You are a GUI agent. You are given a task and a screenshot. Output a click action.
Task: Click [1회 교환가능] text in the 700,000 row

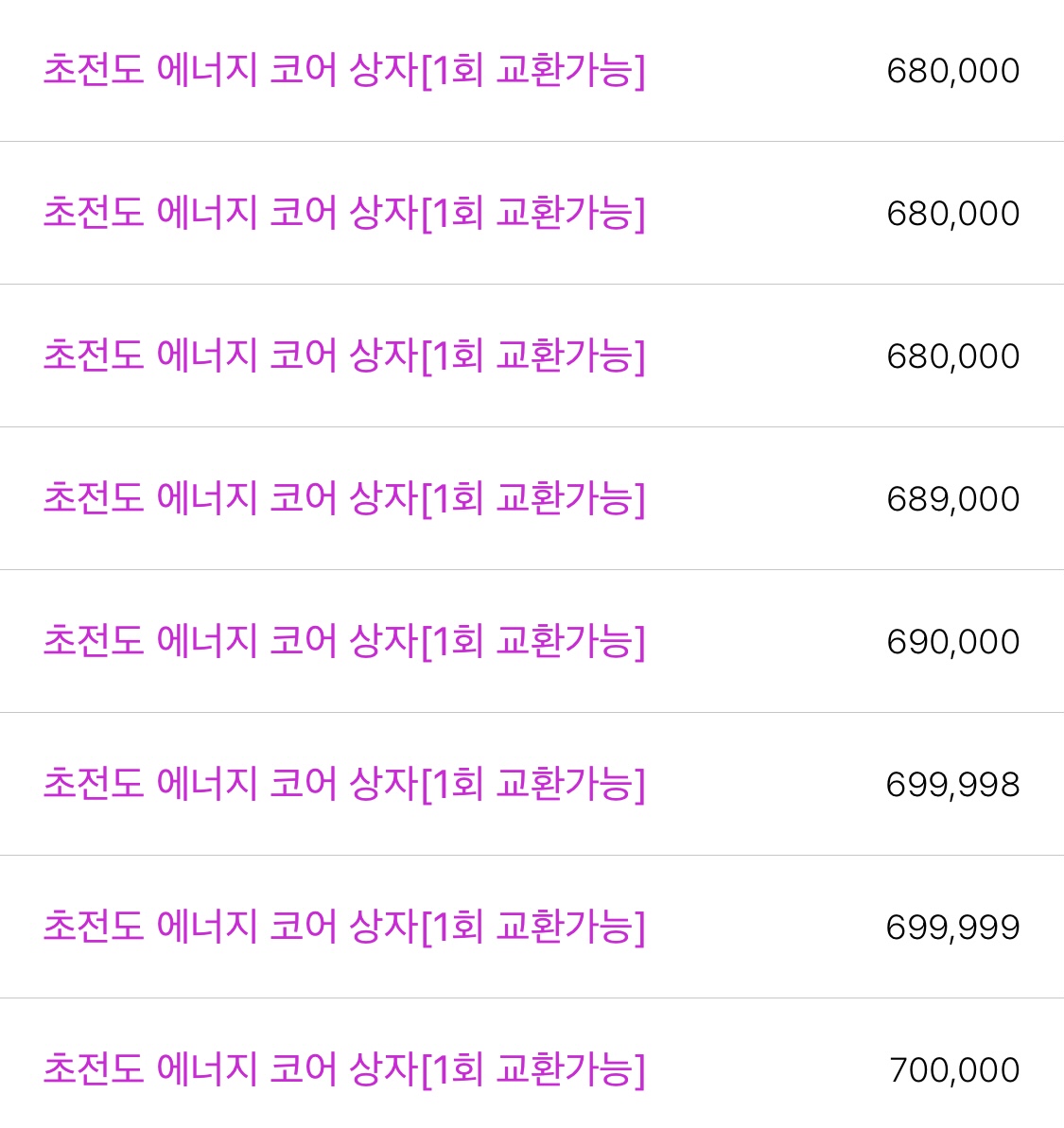pyautogui.click(x=532, y=1069)
